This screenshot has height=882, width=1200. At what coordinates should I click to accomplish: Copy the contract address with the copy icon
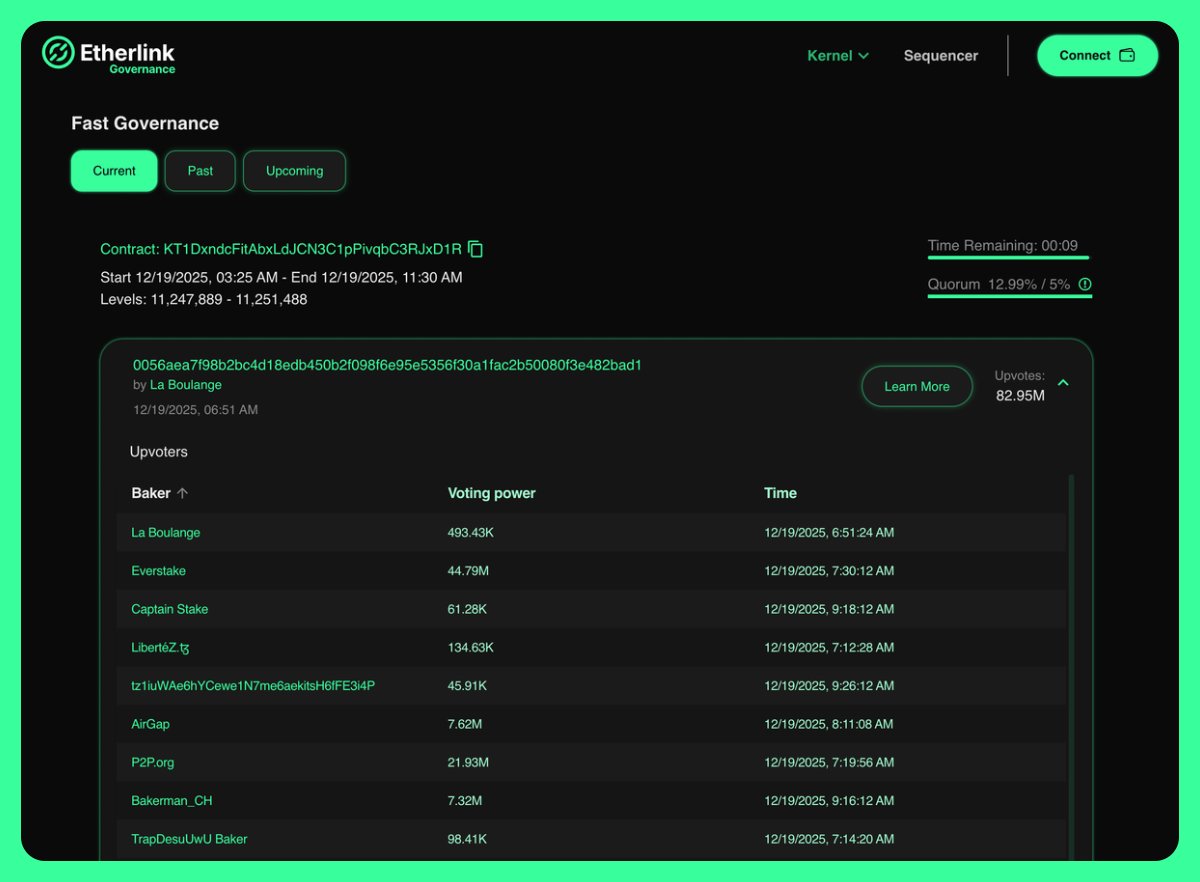pos(476,249)
